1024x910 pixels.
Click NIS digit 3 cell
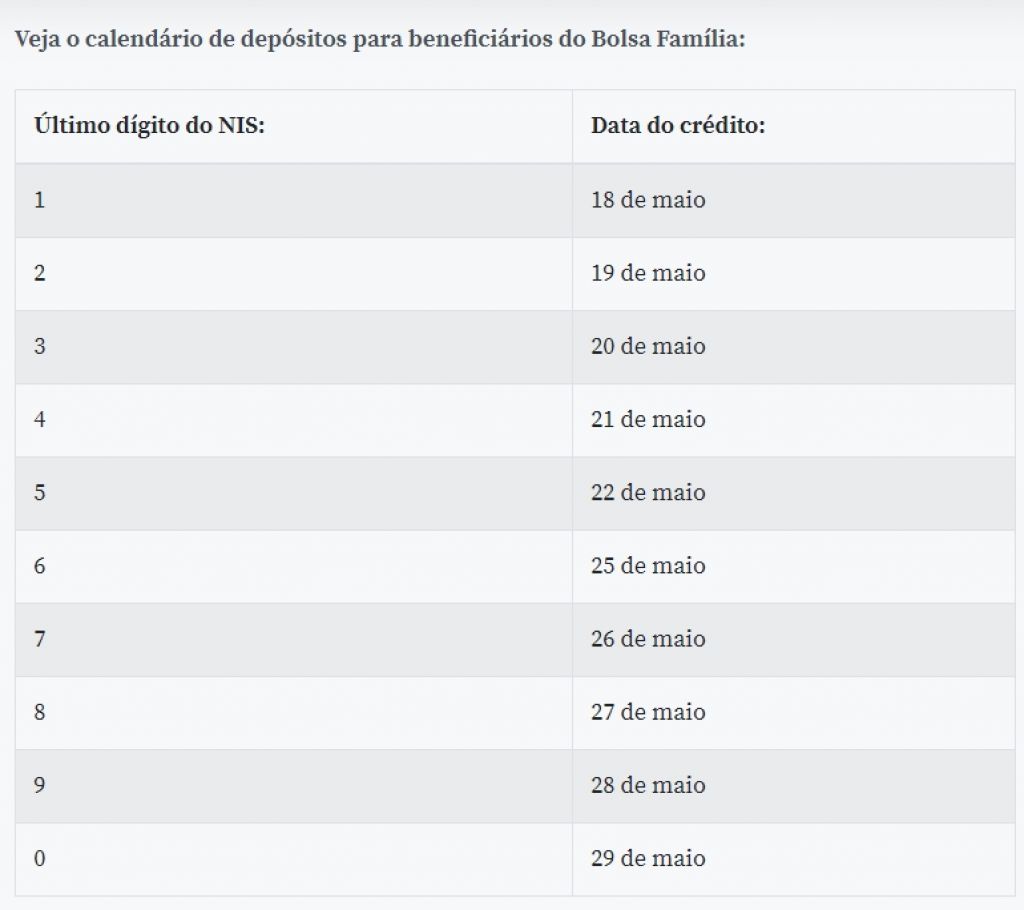294,346
